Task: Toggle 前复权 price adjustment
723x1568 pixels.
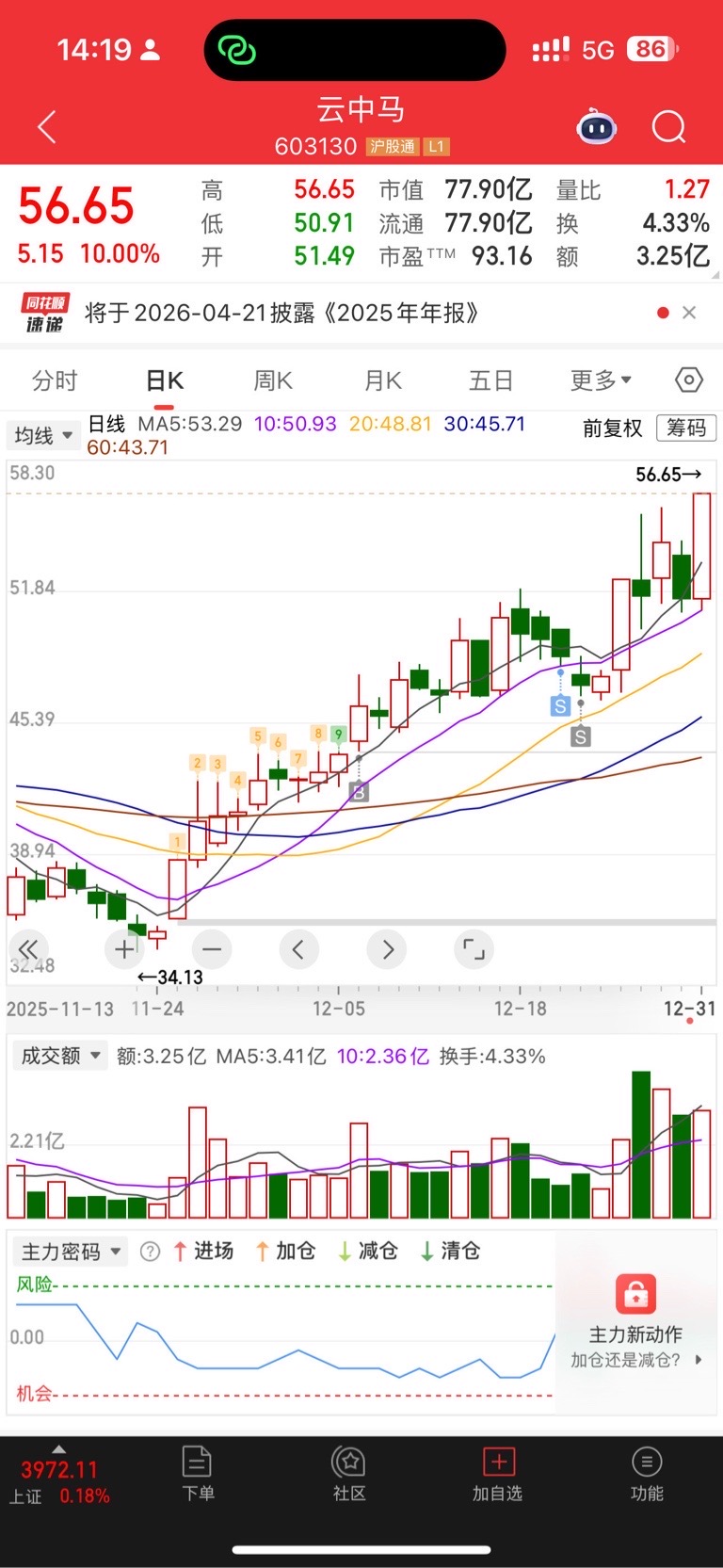Action: pyautogui.click(x=613, y=428)
